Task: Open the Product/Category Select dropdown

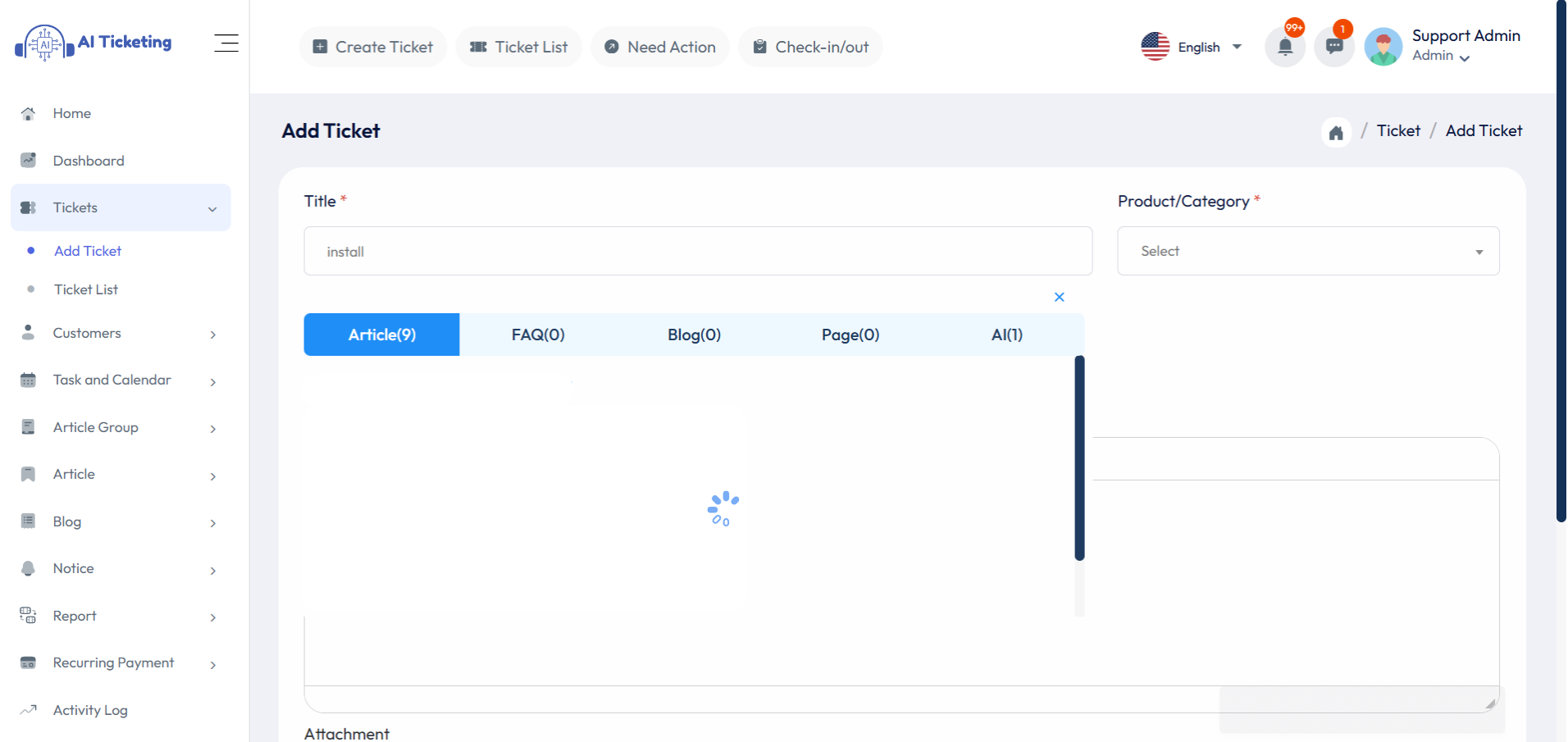Action: tap(1307, 251)
